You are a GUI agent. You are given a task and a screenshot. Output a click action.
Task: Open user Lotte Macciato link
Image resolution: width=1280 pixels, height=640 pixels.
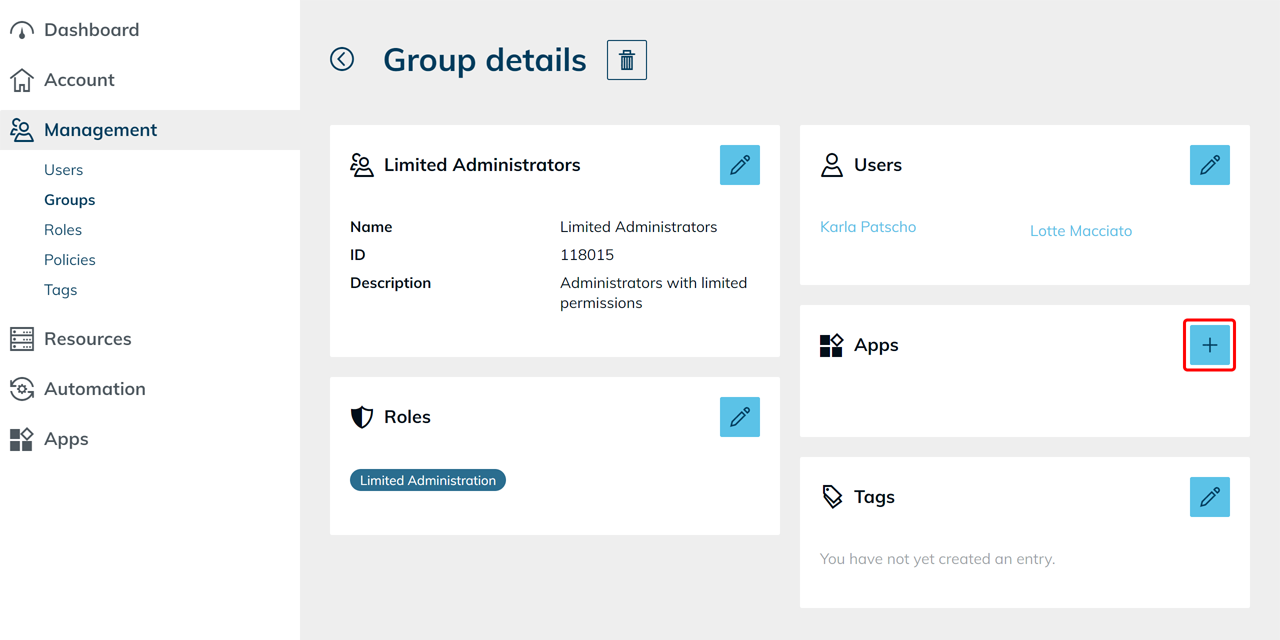pyautogui.click(x=1081, y=231)
